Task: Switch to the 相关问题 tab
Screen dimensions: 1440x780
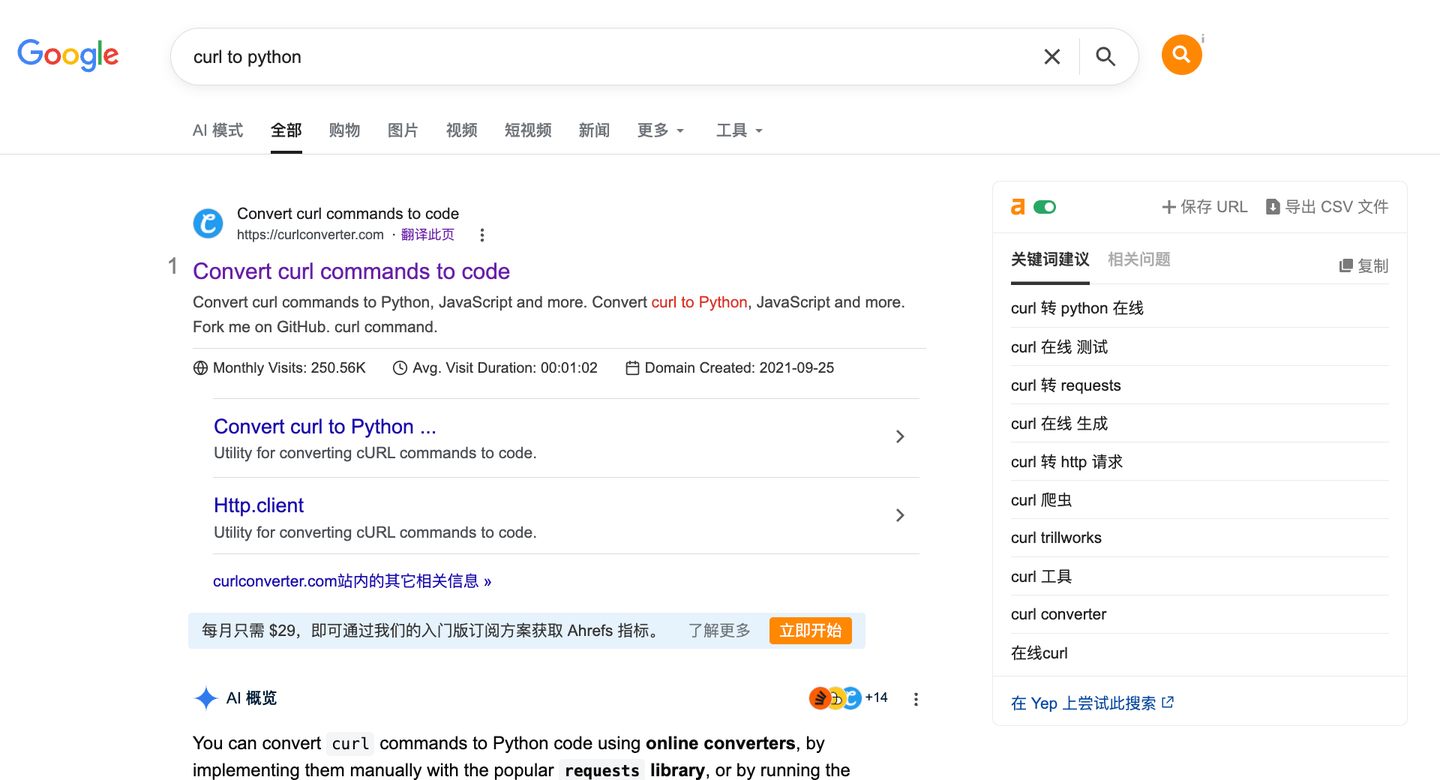Action: 1139,259
